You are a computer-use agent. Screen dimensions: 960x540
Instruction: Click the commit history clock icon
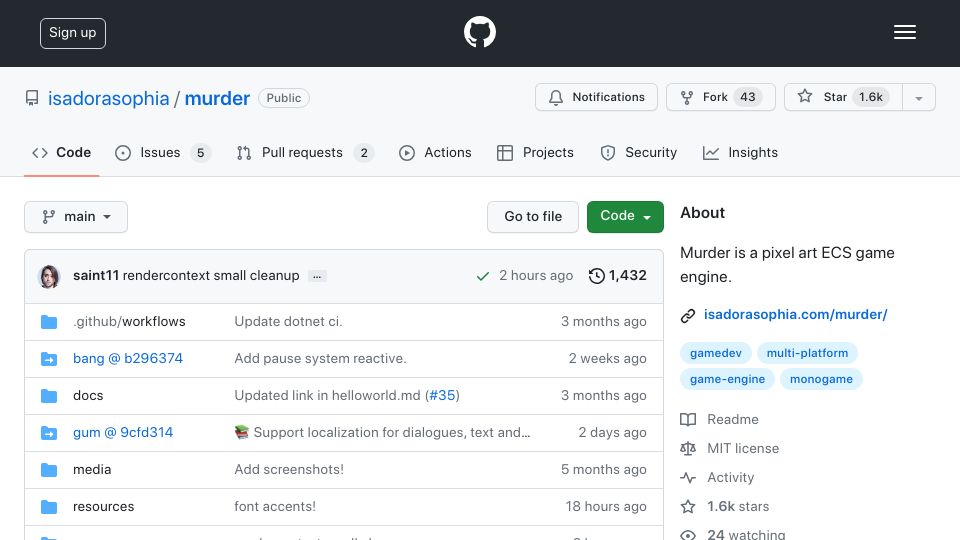coord(596,276)
